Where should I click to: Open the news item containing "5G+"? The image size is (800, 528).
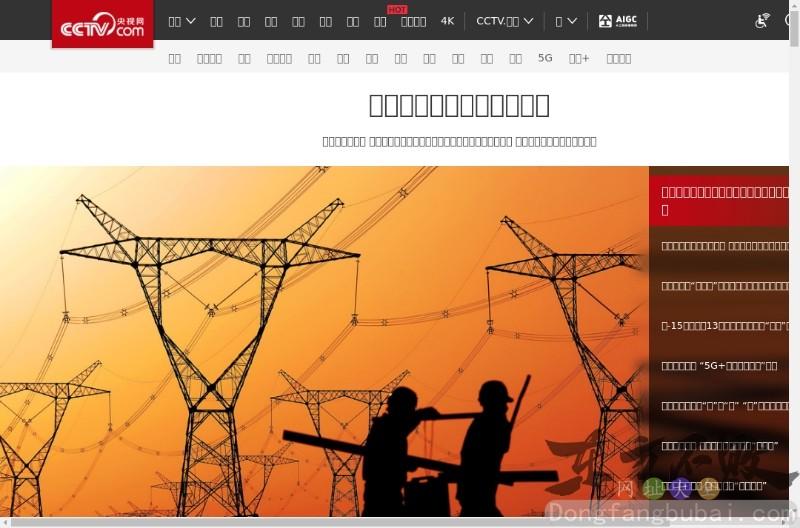click(x=720, y=366)
